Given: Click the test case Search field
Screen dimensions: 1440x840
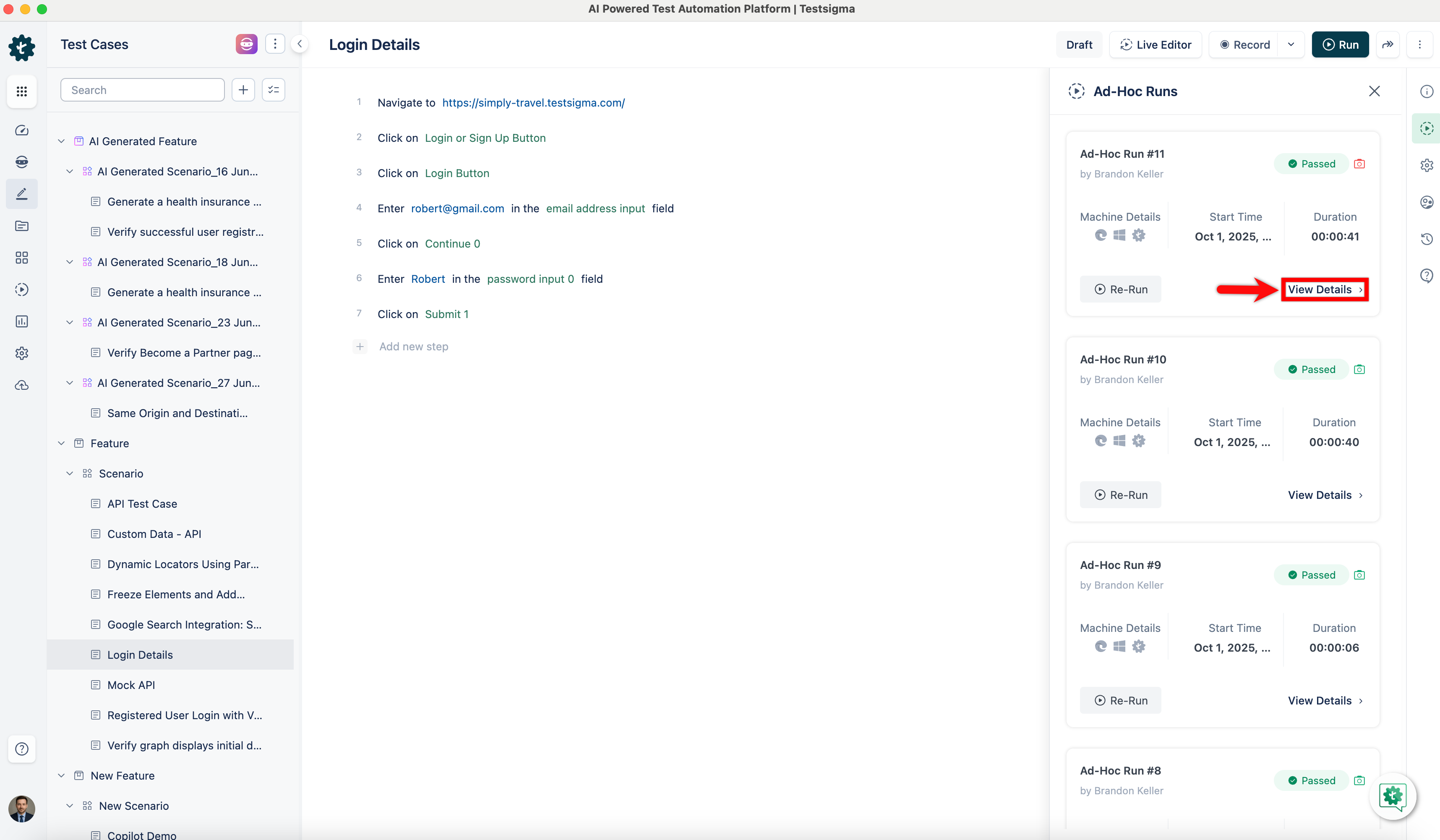Looking at the screenshot, I should click(142, 90).
